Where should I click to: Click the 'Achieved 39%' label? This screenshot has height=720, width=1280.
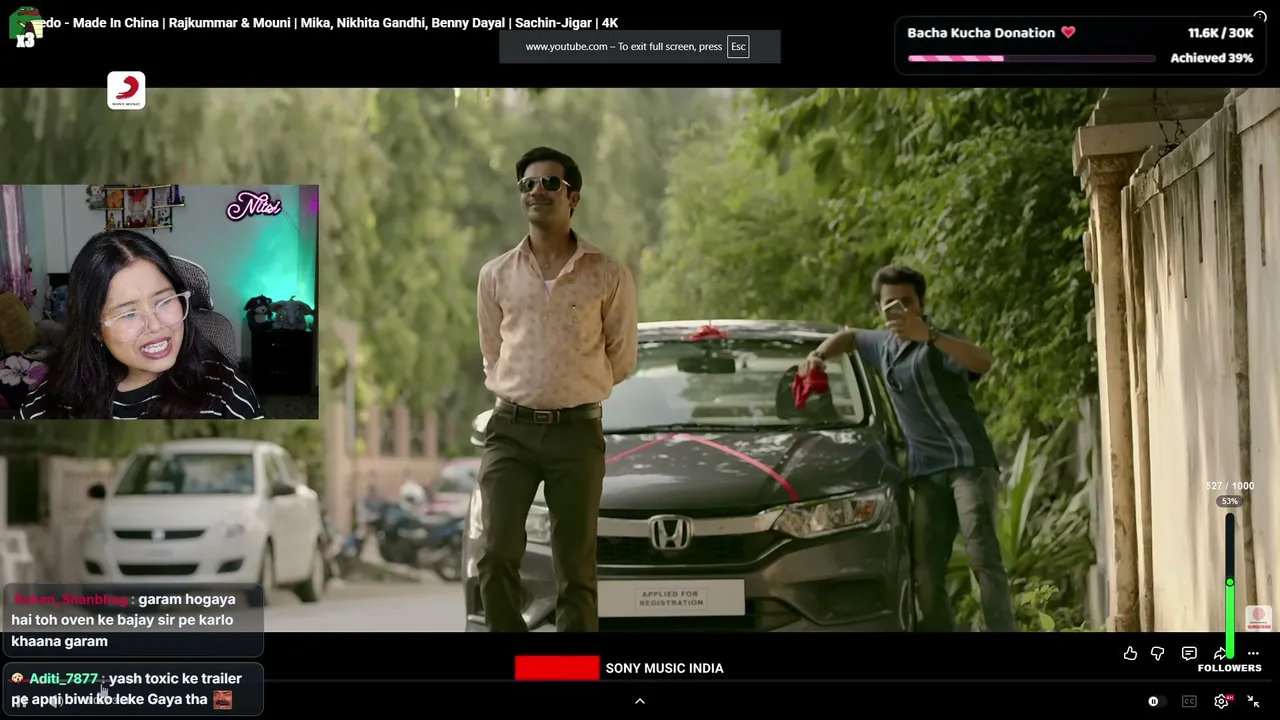(x=1211, y=58)
